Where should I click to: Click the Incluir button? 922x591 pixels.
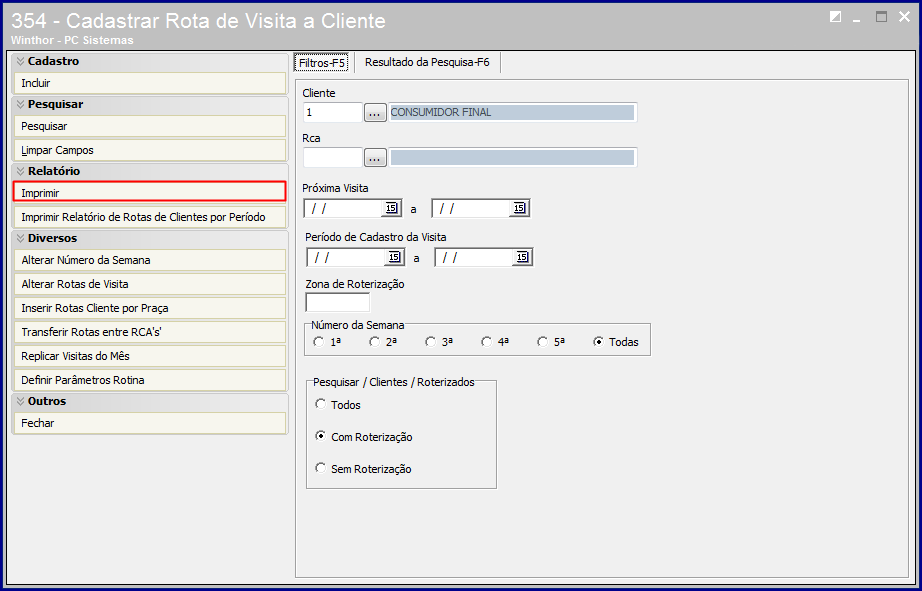(149, 83)
